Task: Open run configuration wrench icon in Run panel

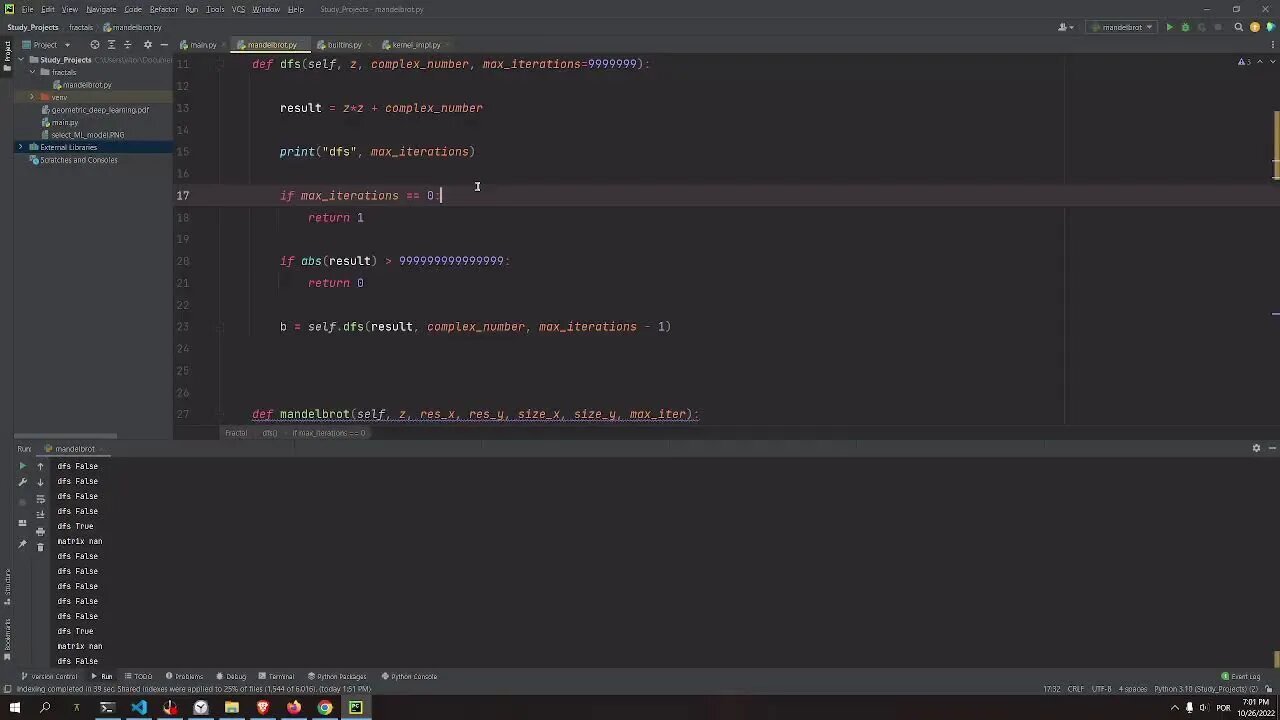Action: point(23,482)
